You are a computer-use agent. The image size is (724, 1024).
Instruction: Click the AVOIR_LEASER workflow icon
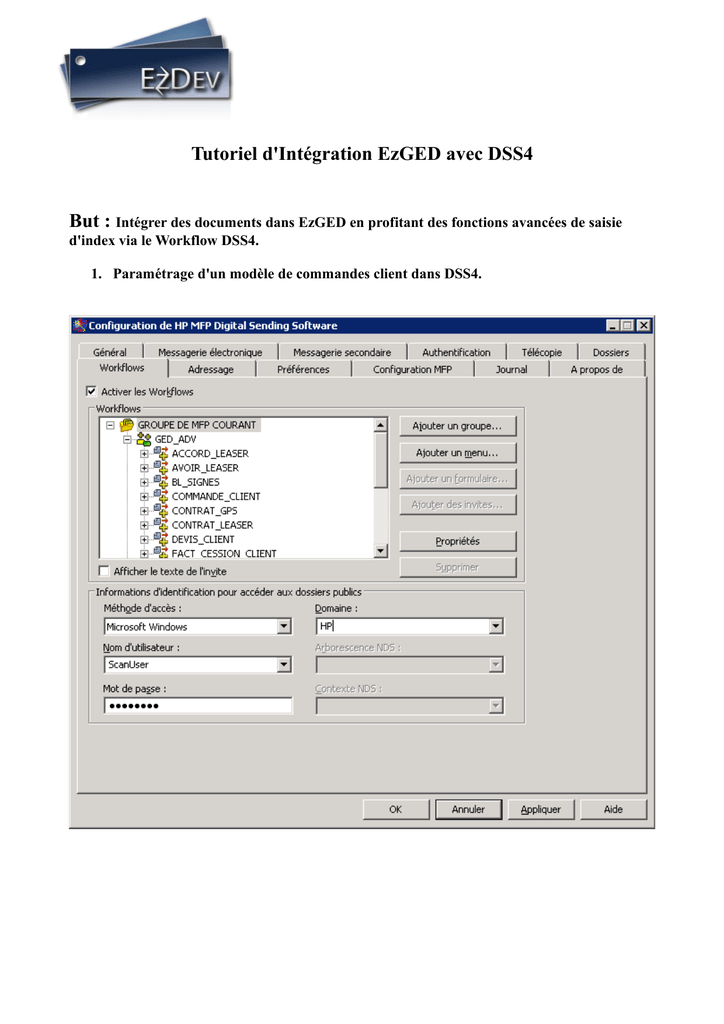click(x=161, y=468)
